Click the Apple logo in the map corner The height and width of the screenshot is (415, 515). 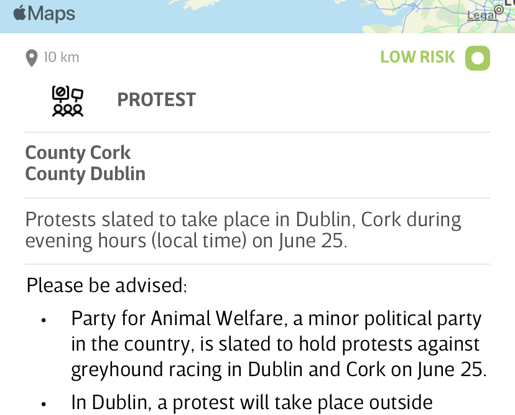(20, 13)
